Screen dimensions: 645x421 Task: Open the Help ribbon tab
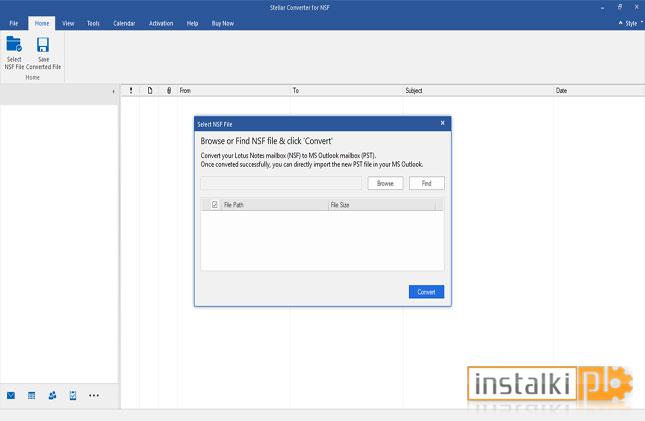coord(192,23)
